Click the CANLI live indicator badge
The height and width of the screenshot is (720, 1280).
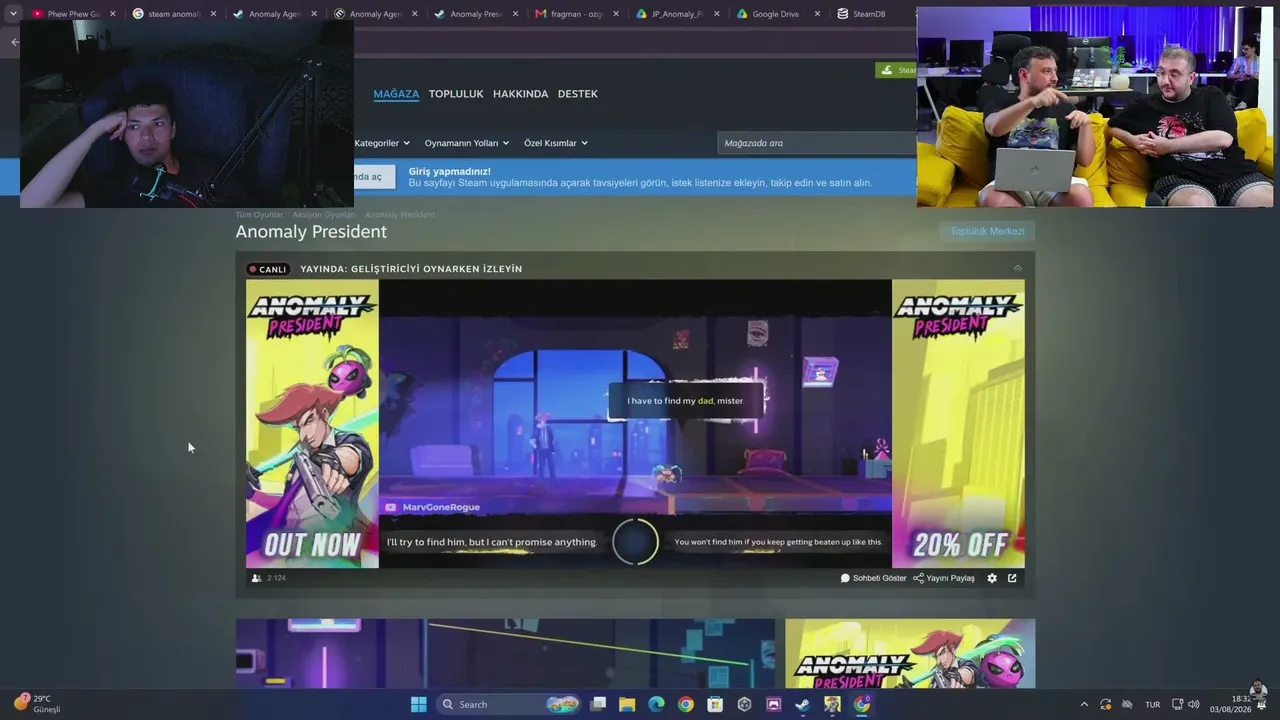[x=267, y=269]
